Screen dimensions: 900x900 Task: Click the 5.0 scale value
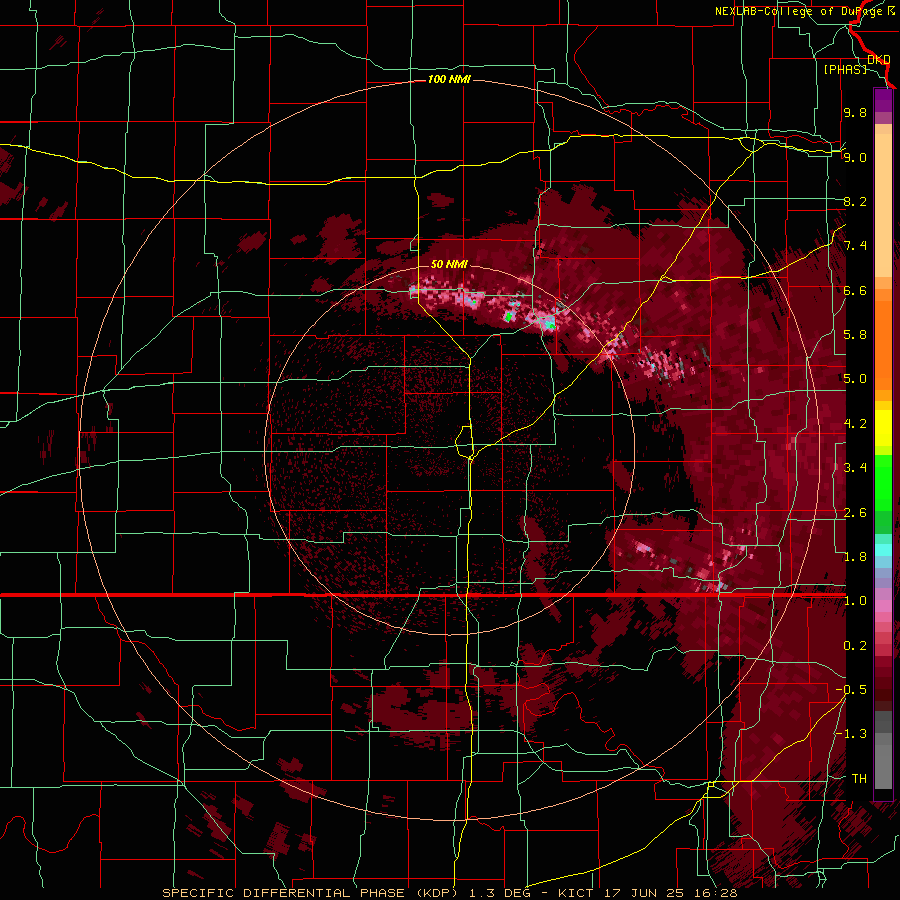[855, 379]
